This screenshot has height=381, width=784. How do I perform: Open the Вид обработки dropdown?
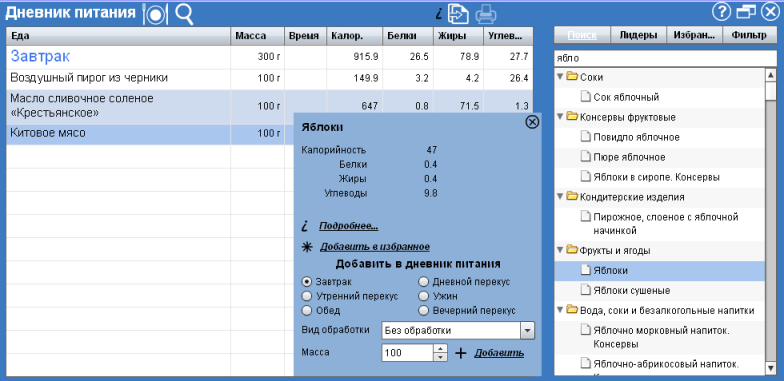pyautogui.click(x=527, y=330)
